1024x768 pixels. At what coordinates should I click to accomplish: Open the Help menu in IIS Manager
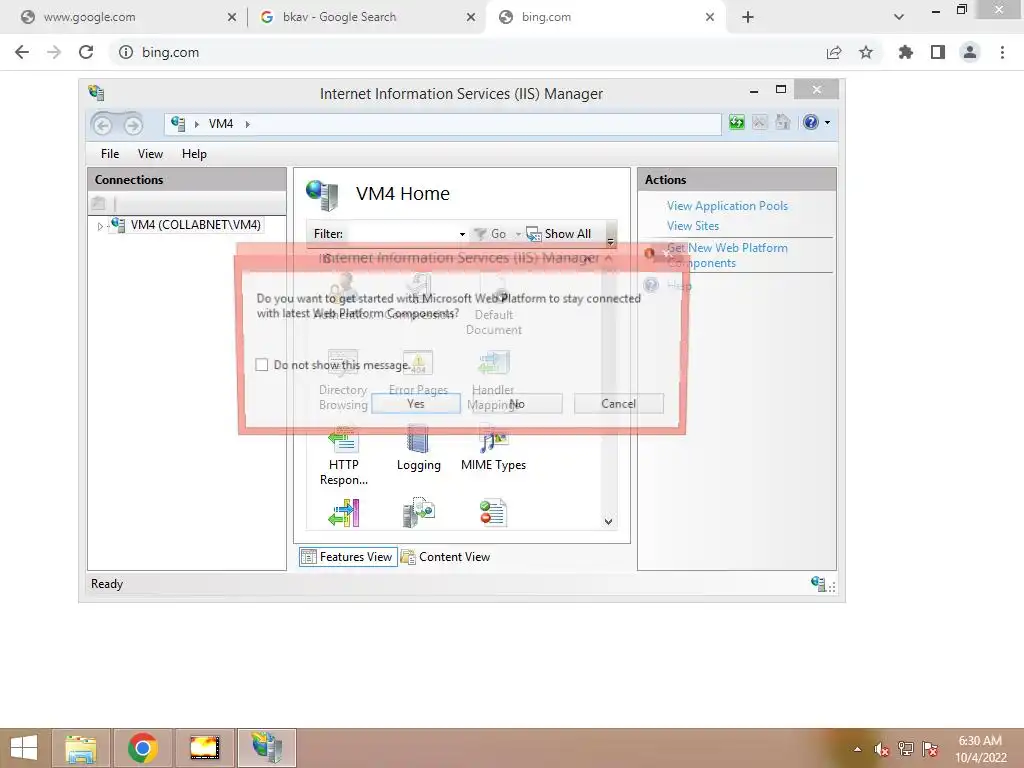(x=194, y=153)
